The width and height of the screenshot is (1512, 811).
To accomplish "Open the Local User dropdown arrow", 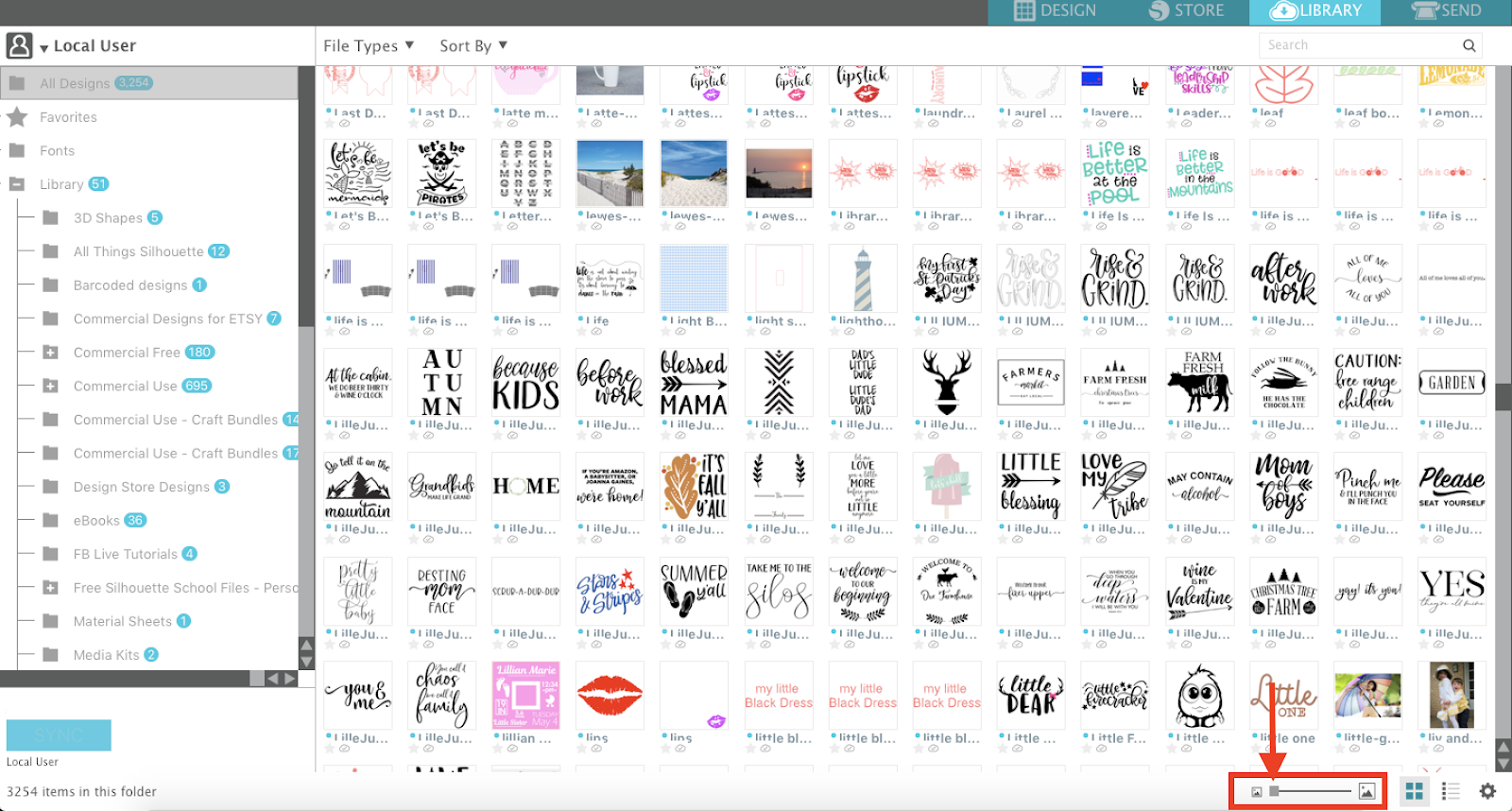I will 43,48.
